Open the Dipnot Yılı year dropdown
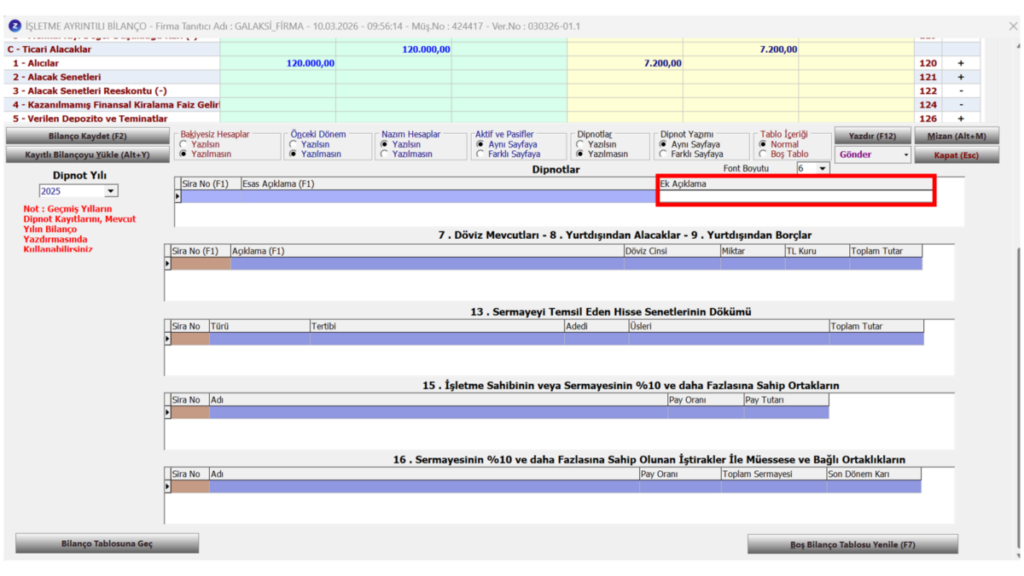This screenshot has height=576, width=1024. tap(110, 191)
